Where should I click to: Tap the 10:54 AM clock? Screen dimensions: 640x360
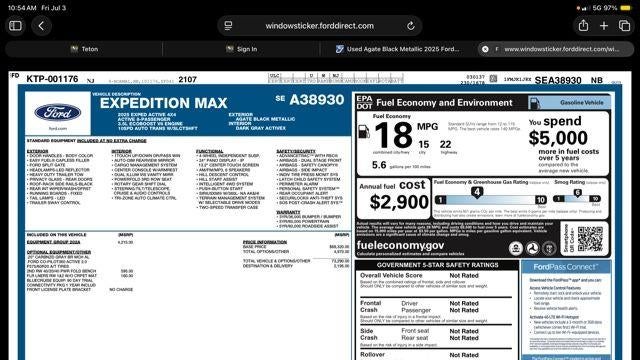click(x=22, y=8)
